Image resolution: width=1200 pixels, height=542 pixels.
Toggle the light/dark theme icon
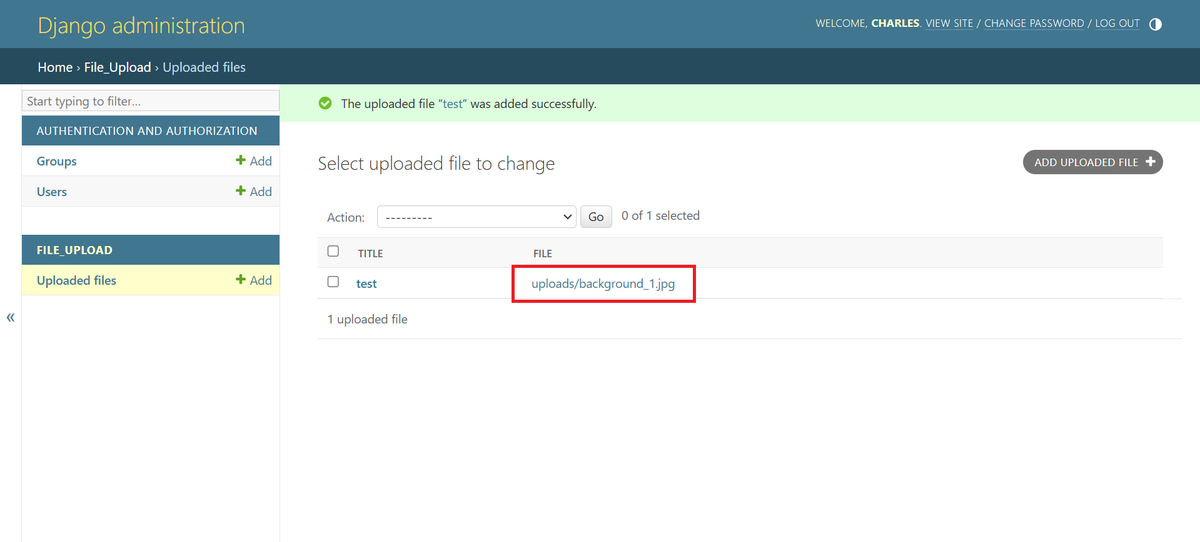(1156, 24)
